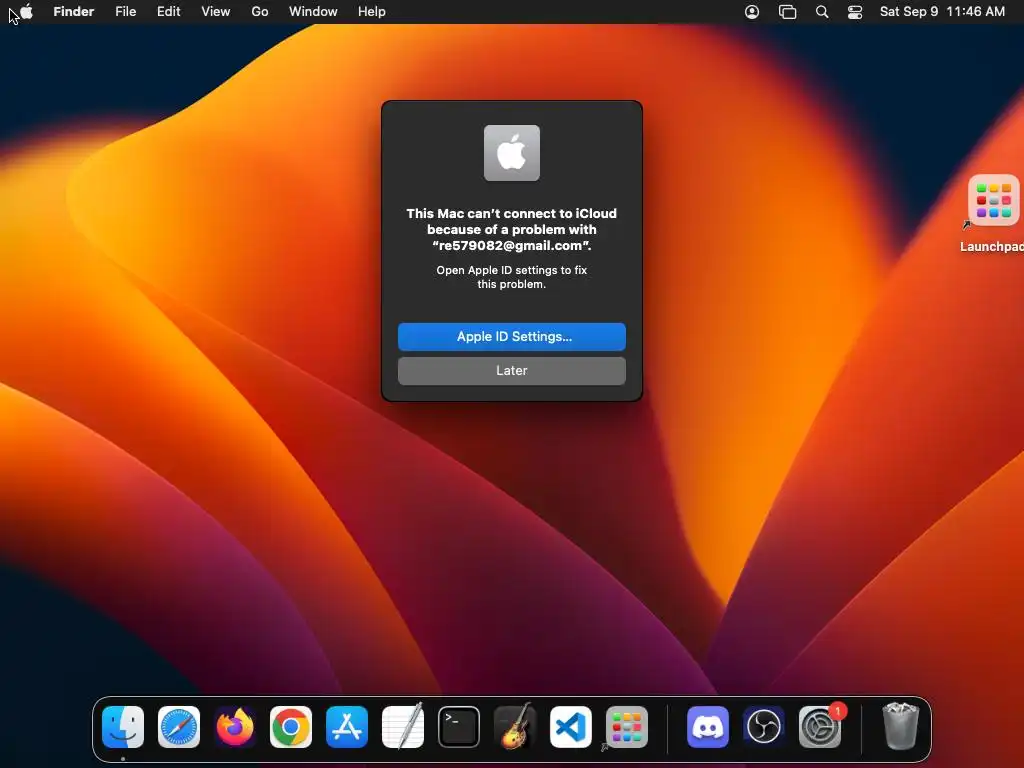Viewport: 1024px width, 768px height.
Task: Open the Edit menu
Action: [x=168, y=11]
